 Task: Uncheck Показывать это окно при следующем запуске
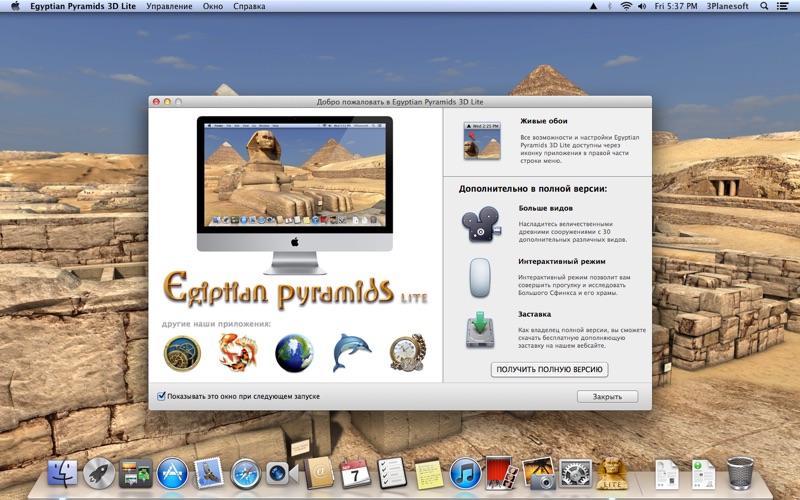tap(161, 396)
